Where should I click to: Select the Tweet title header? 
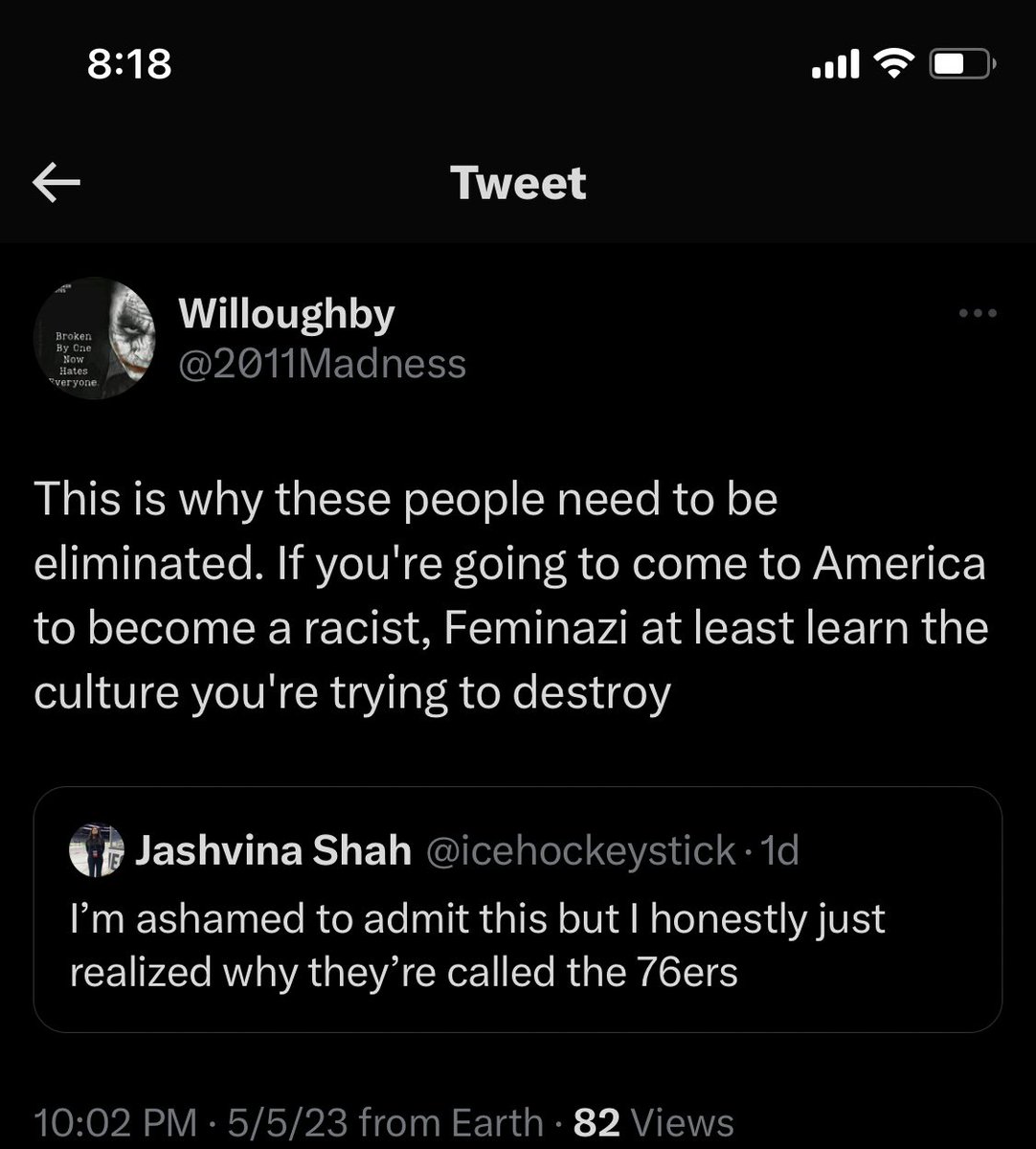(x=518, y=182)
